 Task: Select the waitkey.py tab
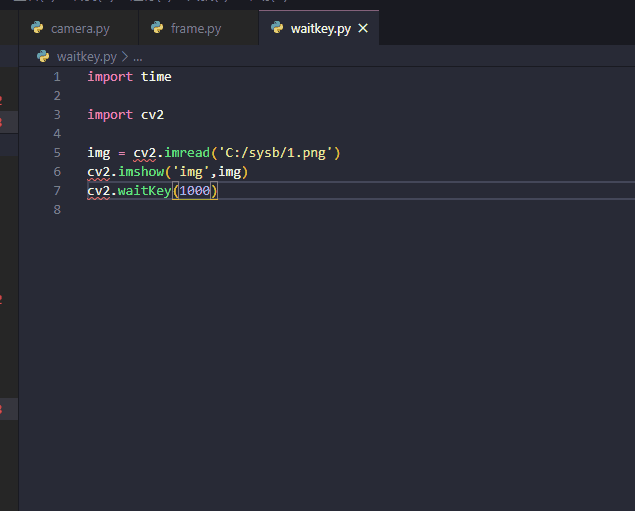coord(320,28)
